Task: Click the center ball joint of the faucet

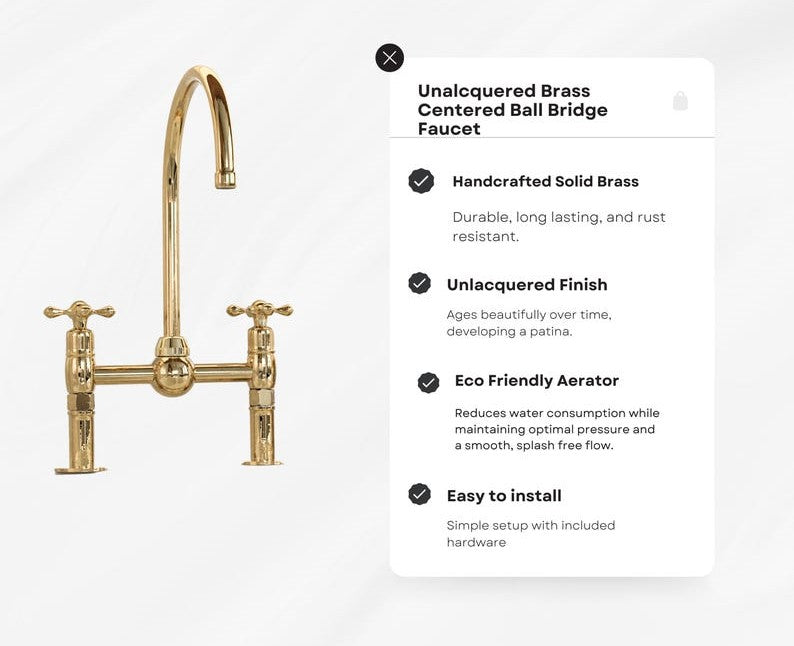Action: (x=173, y=376)
